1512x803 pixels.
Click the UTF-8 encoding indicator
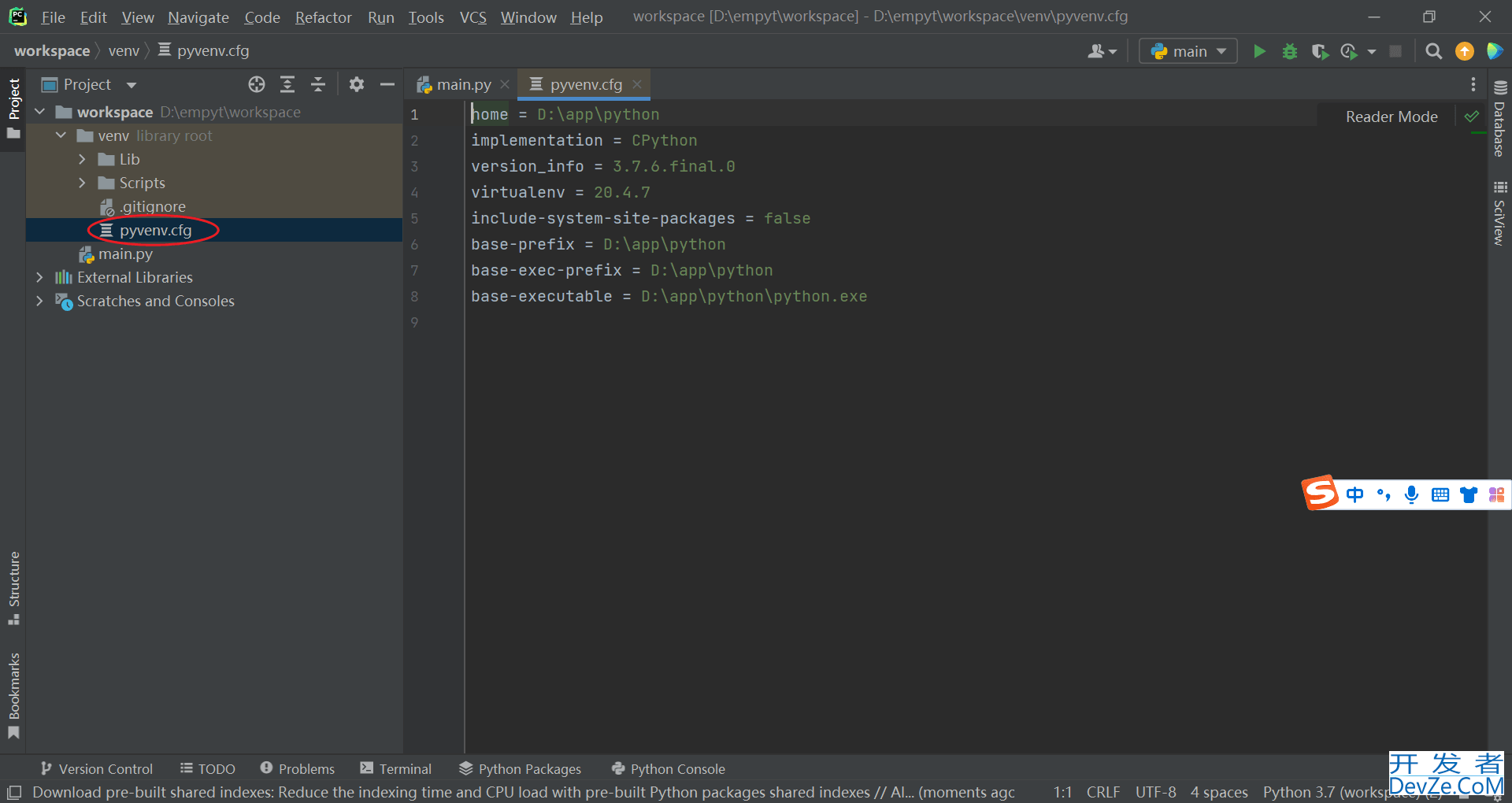click(x=1155, y=792)
